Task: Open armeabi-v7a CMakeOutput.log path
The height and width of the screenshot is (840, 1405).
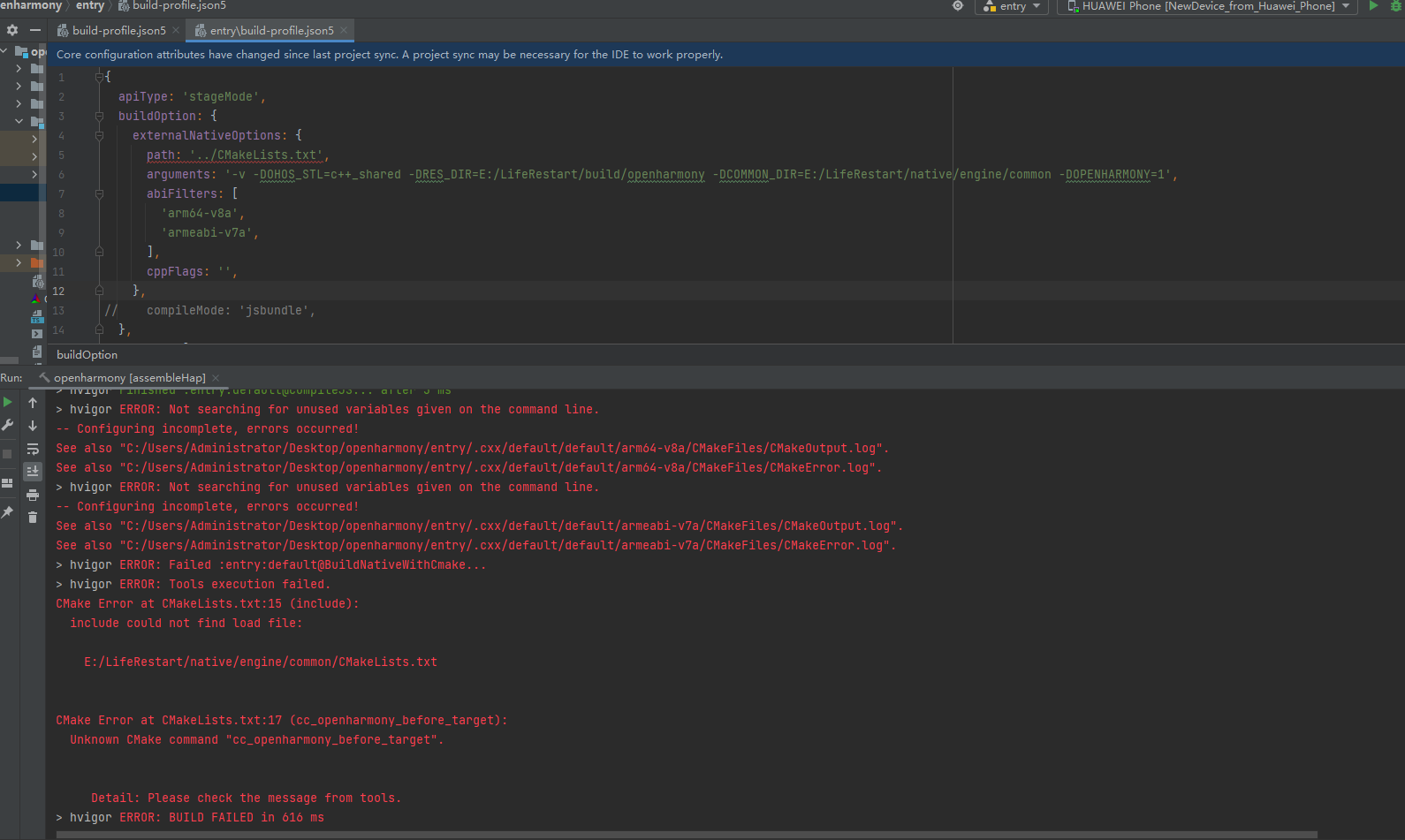Action: click(x=508, y=526)
